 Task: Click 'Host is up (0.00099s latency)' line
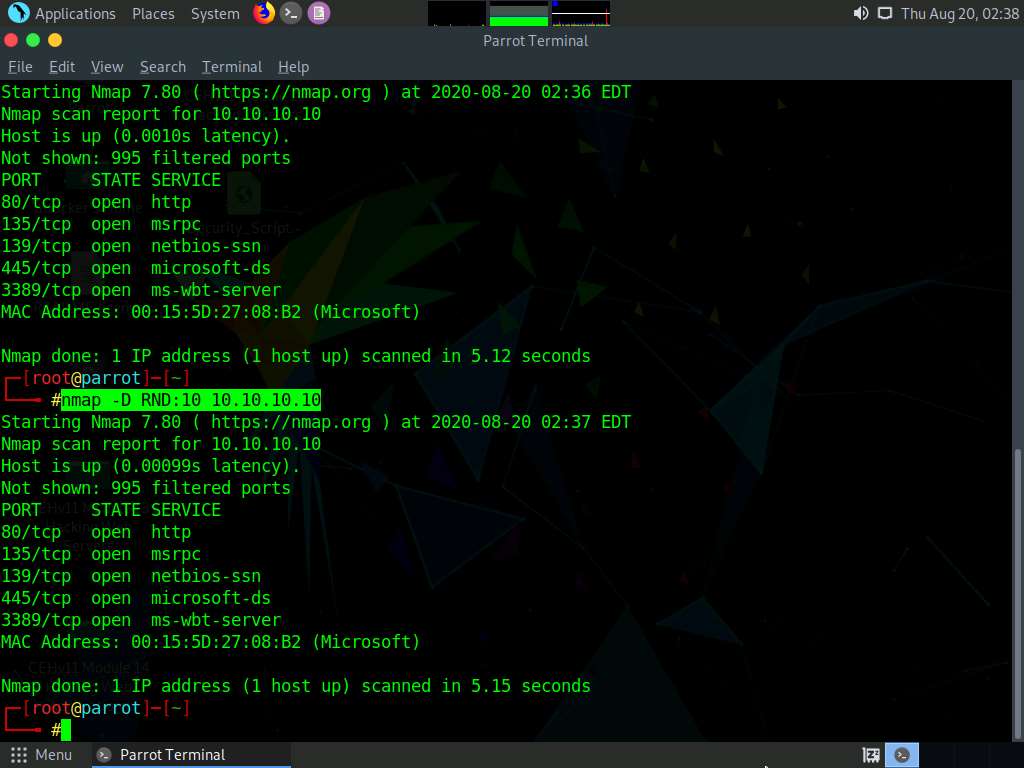[150, 466]
